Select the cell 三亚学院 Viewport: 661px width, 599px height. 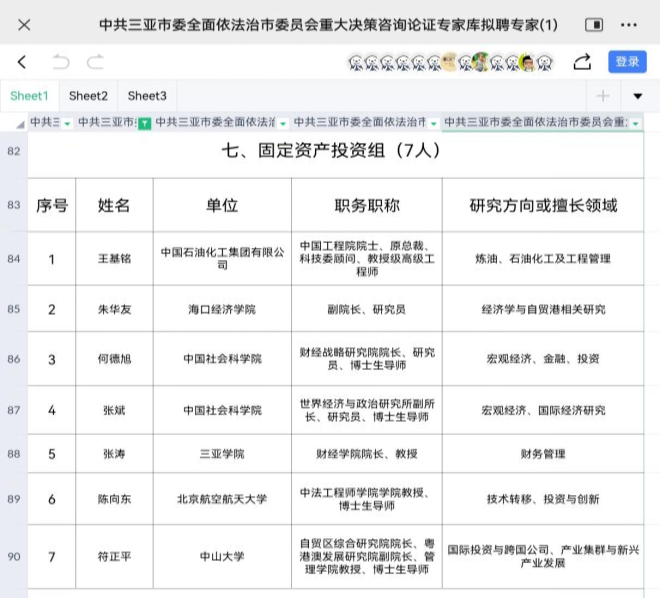coord(222,454)
